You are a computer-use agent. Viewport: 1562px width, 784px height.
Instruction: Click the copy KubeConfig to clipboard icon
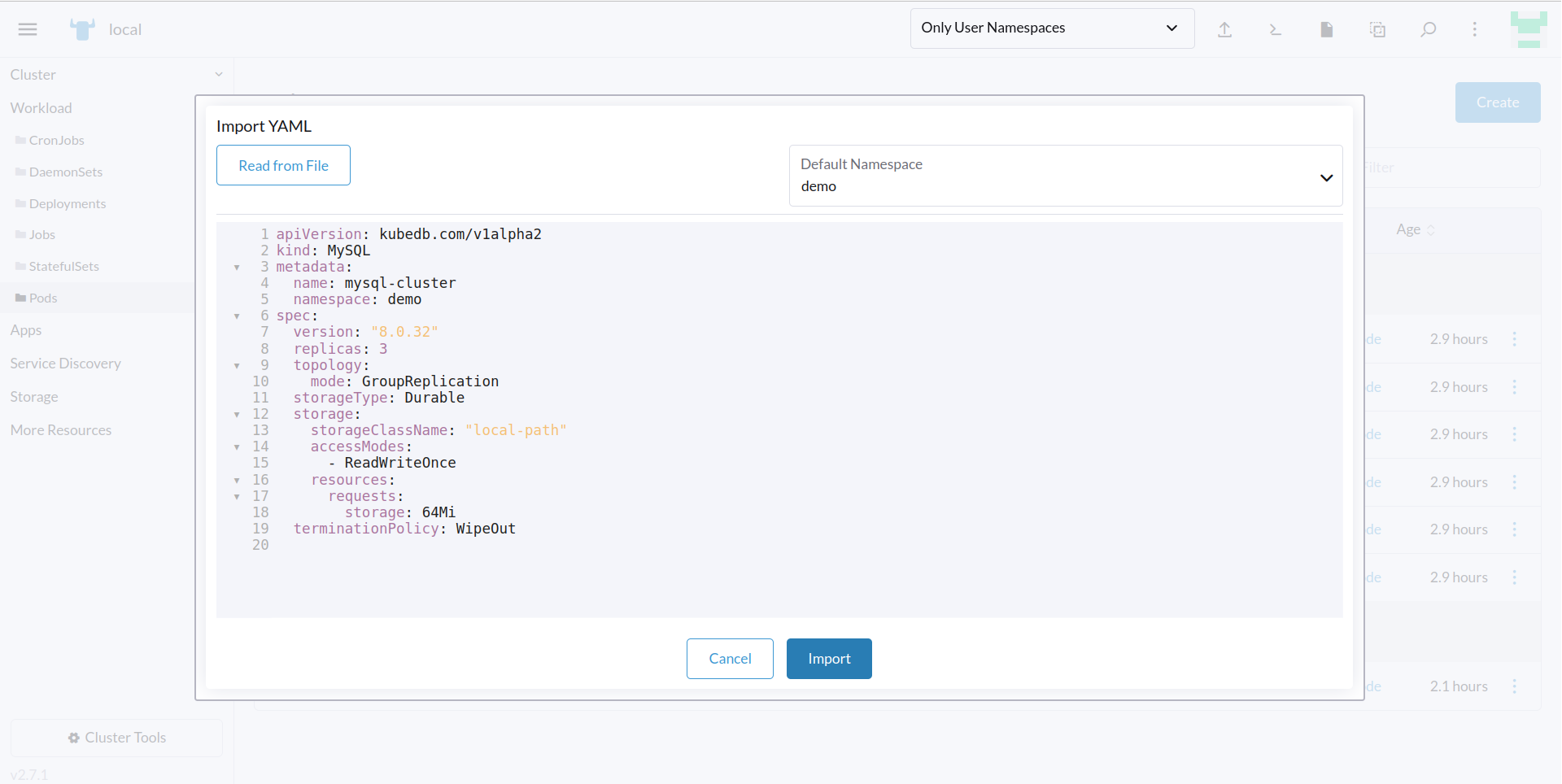point(1377,29)
